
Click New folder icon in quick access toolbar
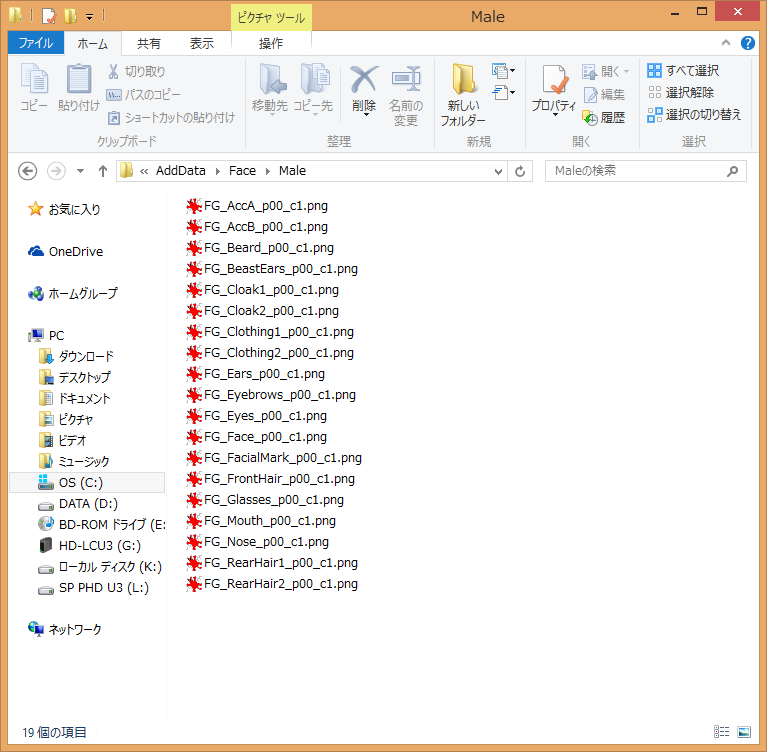click(70, 16)
